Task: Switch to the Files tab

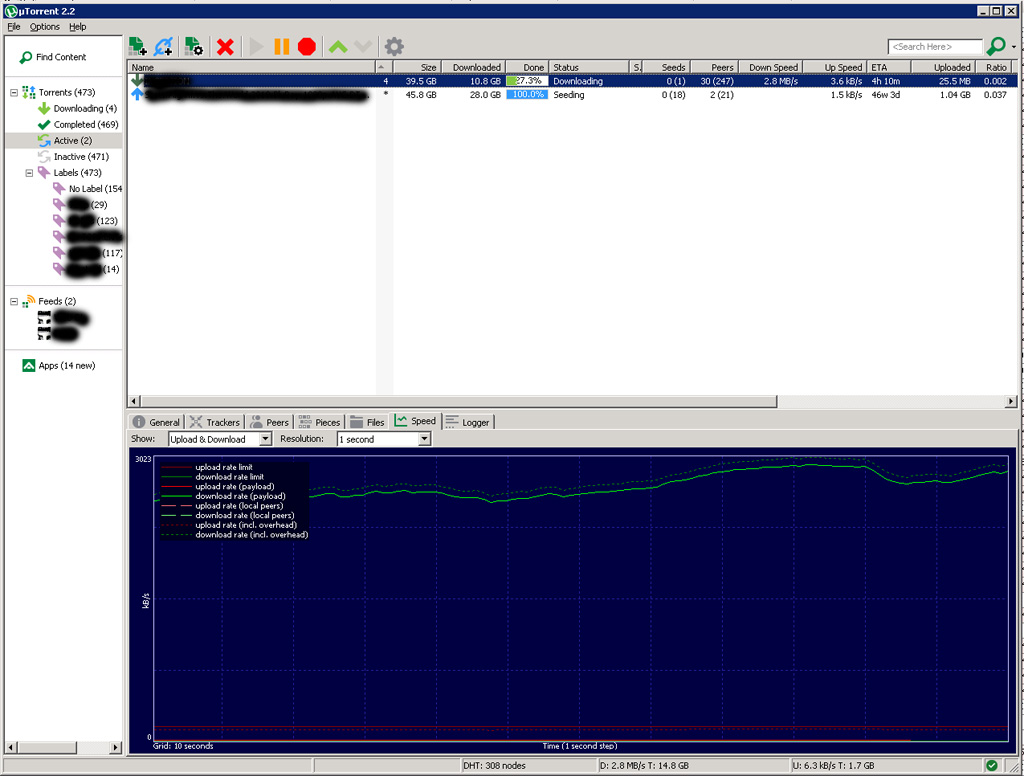Action: point(368,423)
